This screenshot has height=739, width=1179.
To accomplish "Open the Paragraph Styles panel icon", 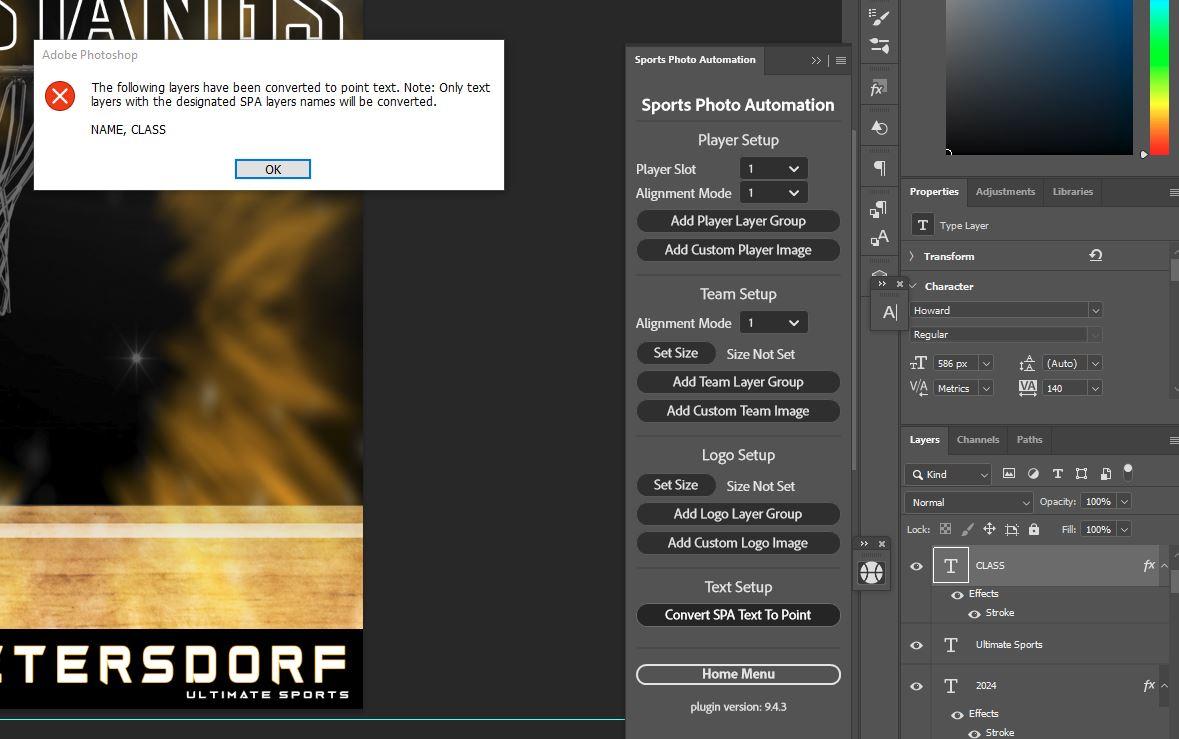I will [878, 210].
